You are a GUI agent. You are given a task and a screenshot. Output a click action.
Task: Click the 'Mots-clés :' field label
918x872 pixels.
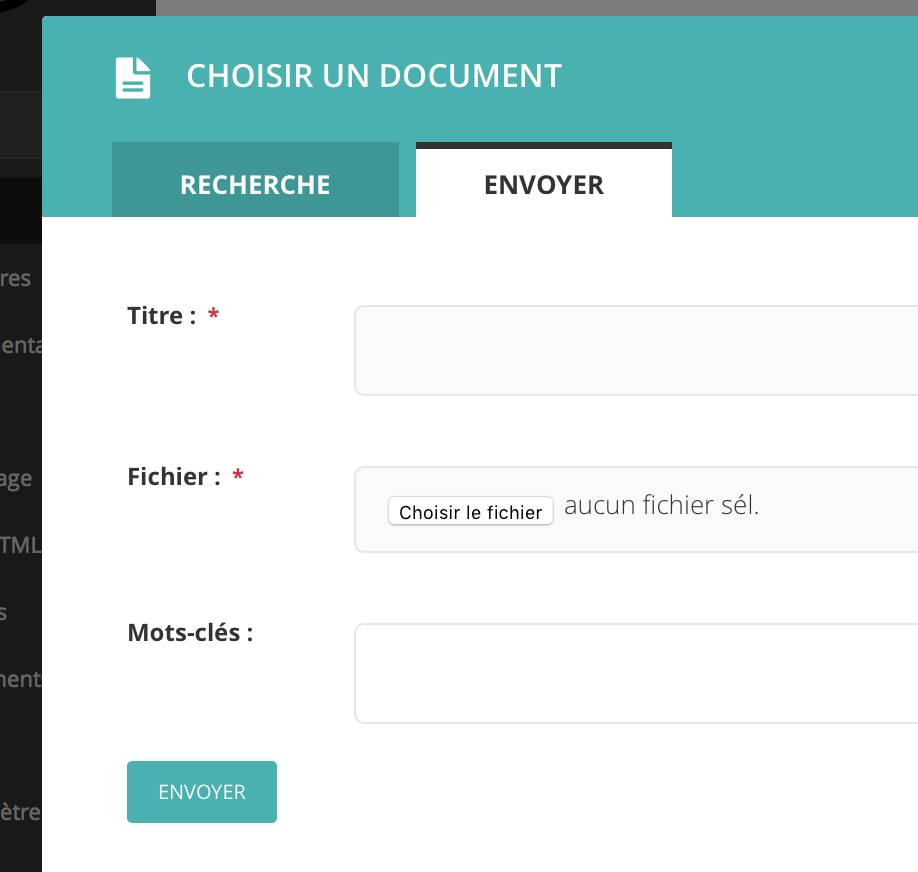[190, 633]
